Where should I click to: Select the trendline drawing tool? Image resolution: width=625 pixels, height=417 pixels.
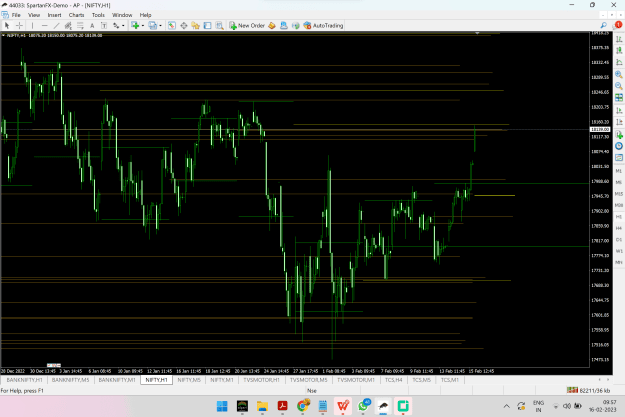tap(56, 26)
